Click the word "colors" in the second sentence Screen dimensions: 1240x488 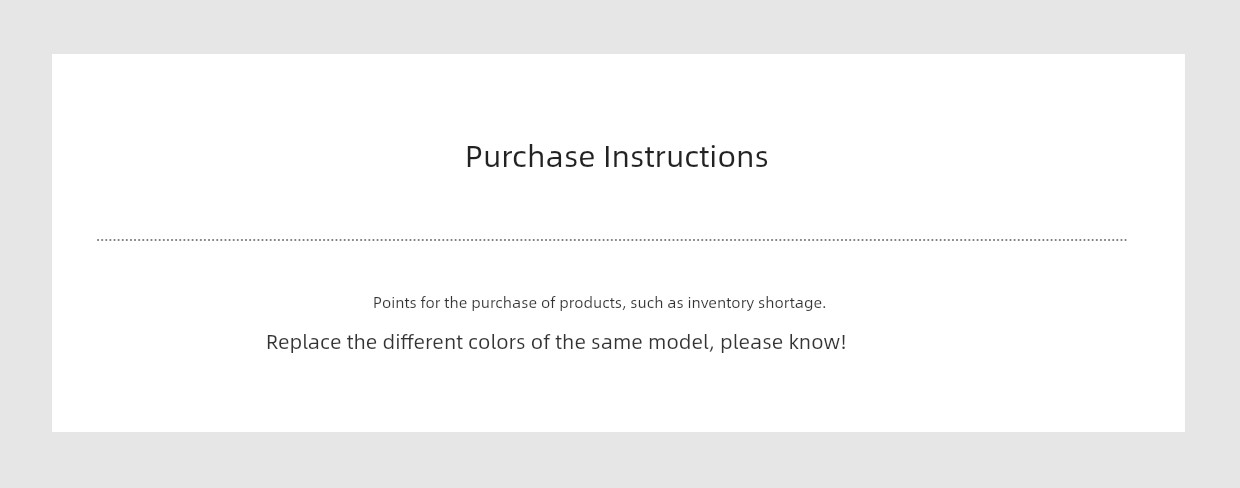pos(497,342)
